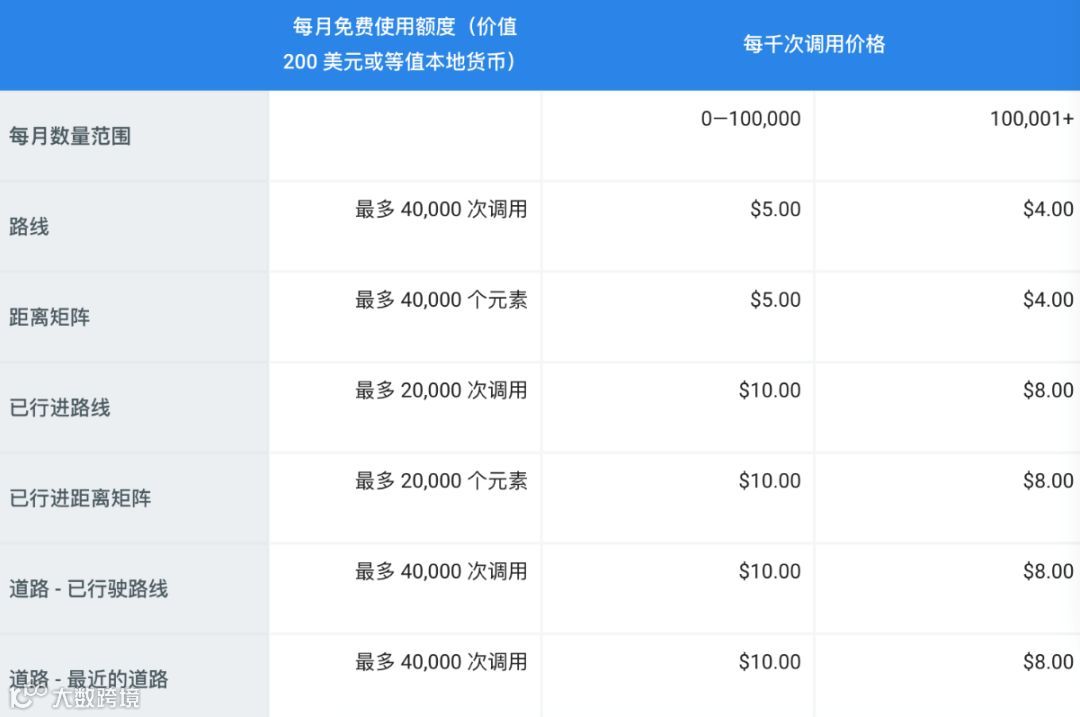
Task: Click the $4.00 price in 距离矩阵 row
Action: (x=1047, y=300)
